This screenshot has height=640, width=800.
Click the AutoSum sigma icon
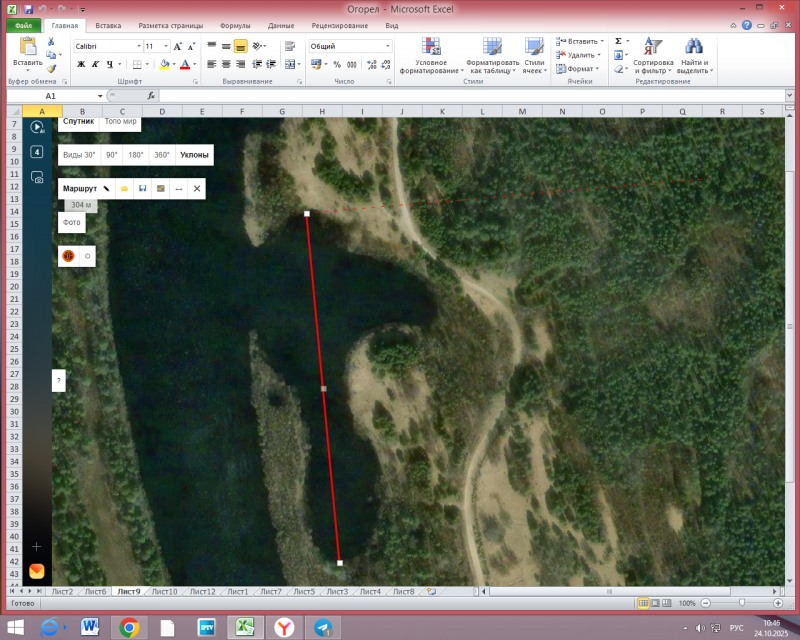tap(618, 41)
